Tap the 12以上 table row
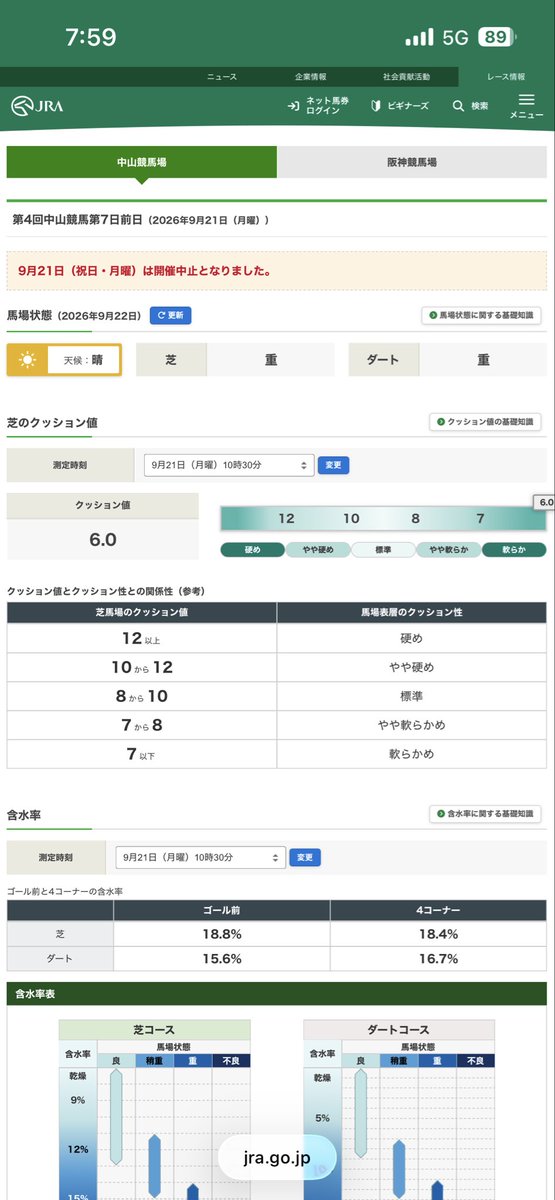Screen dimensions: 555x1200 point(277,638)
